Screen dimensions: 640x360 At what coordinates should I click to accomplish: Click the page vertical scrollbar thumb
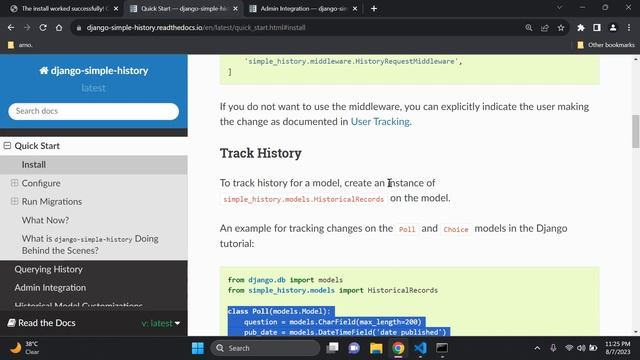636,131
